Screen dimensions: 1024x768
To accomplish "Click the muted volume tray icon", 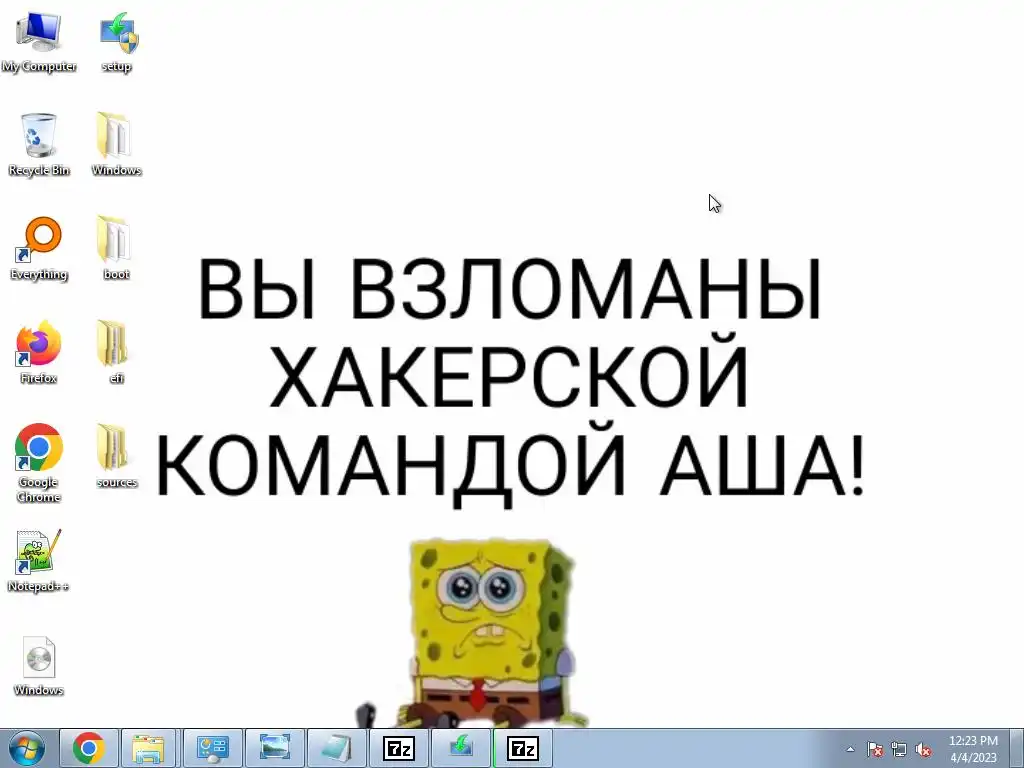I will tap(923, 749).
